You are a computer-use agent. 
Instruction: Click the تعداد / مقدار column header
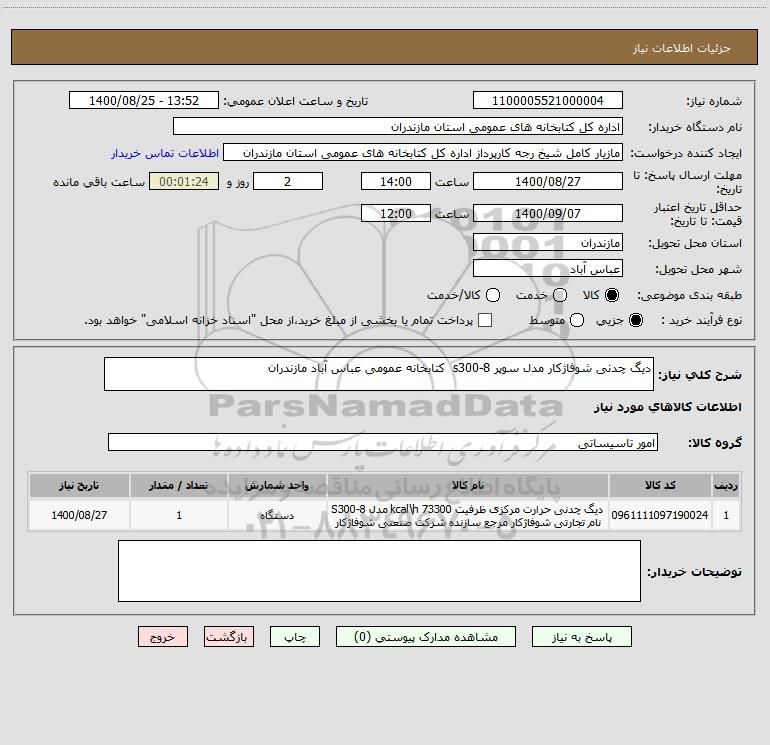[x=179, y=485]
